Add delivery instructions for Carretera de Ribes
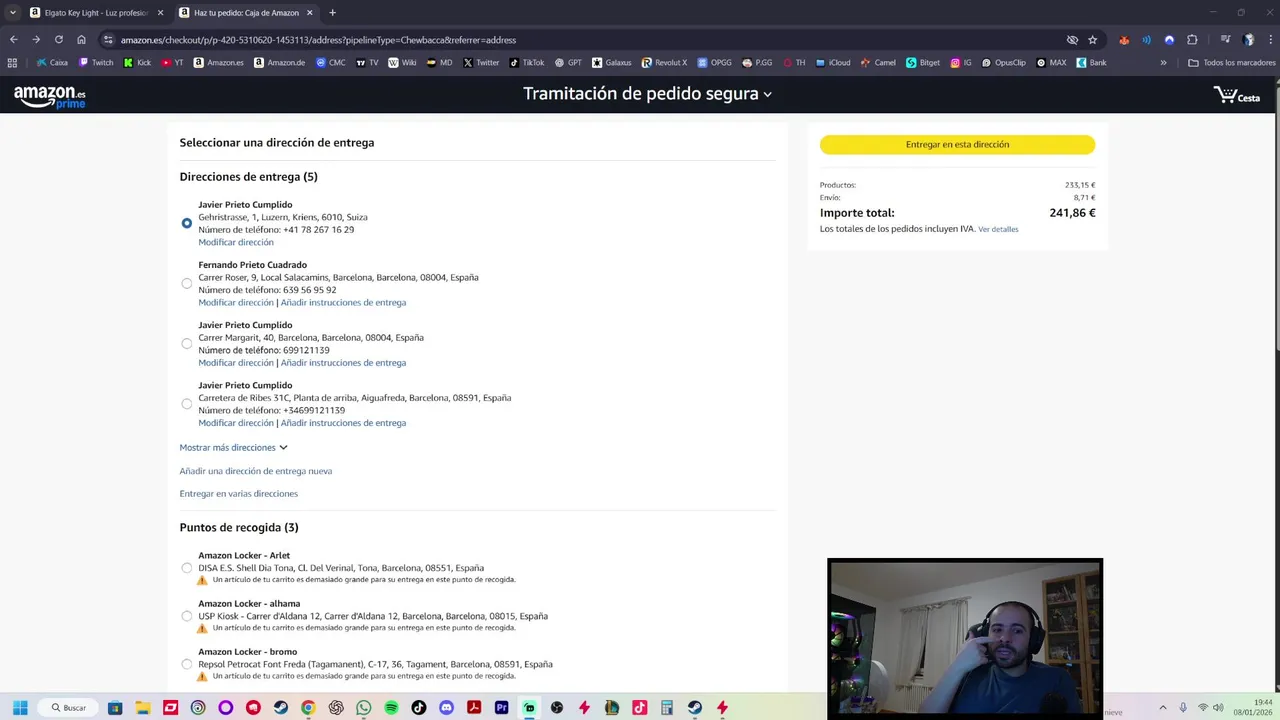 tap(343, 422)
